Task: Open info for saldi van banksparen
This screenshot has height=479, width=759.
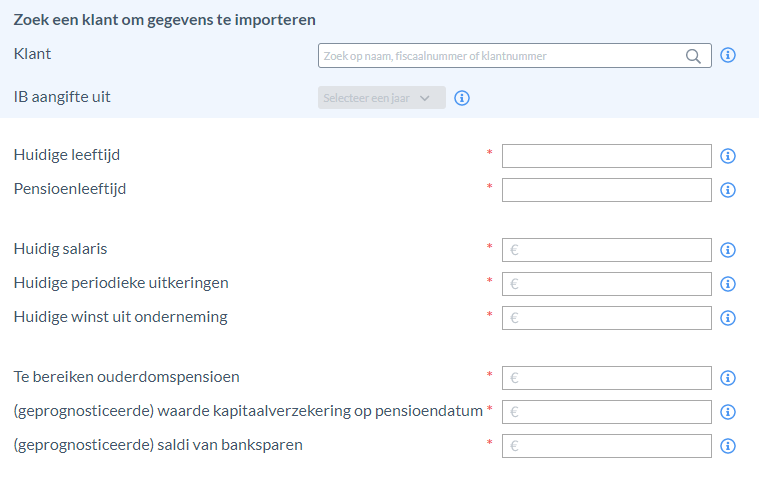Action: pos(728,446)
